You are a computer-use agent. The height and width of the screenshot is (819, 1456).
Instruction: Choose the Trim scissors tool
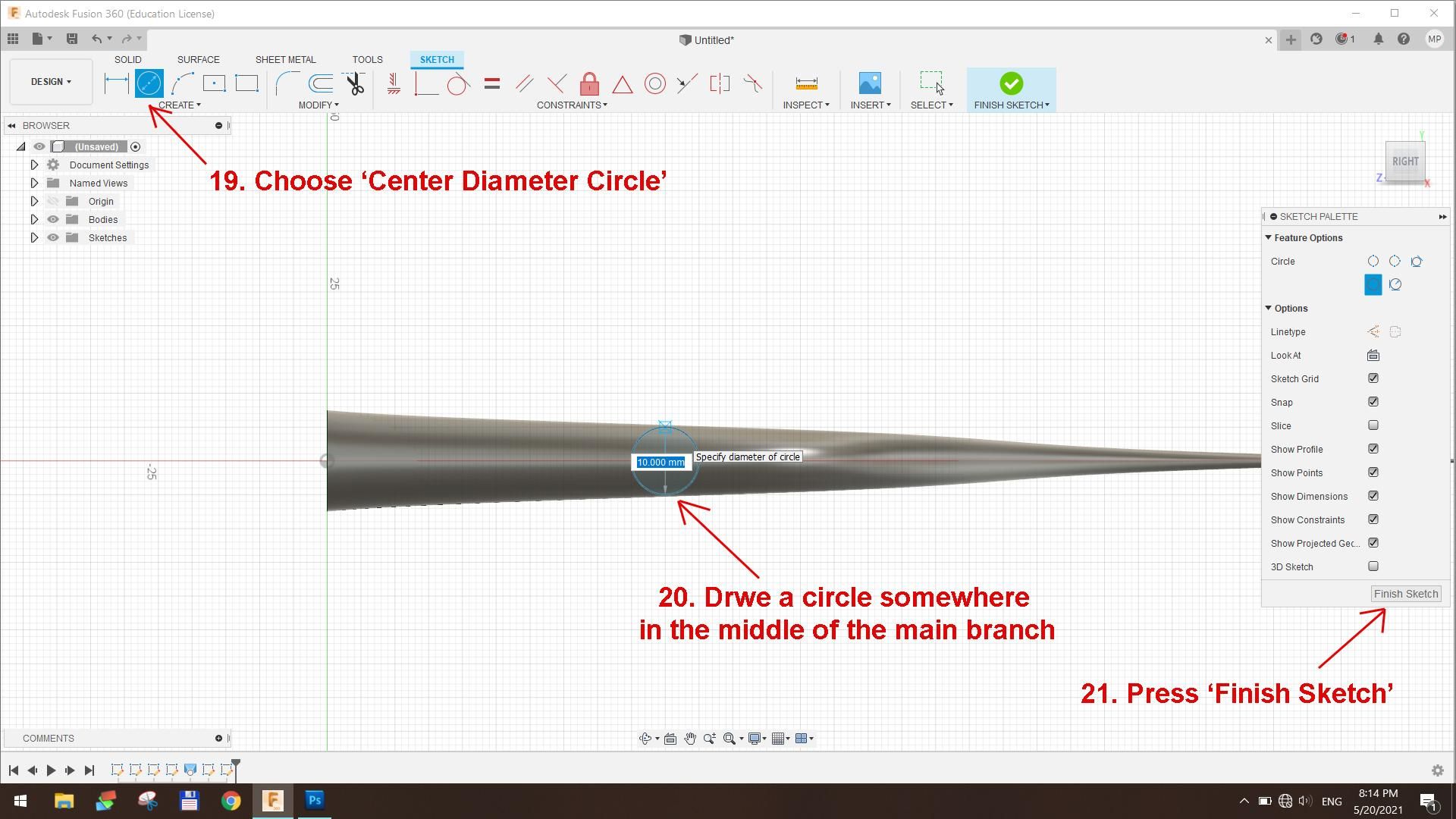[354, 83]
